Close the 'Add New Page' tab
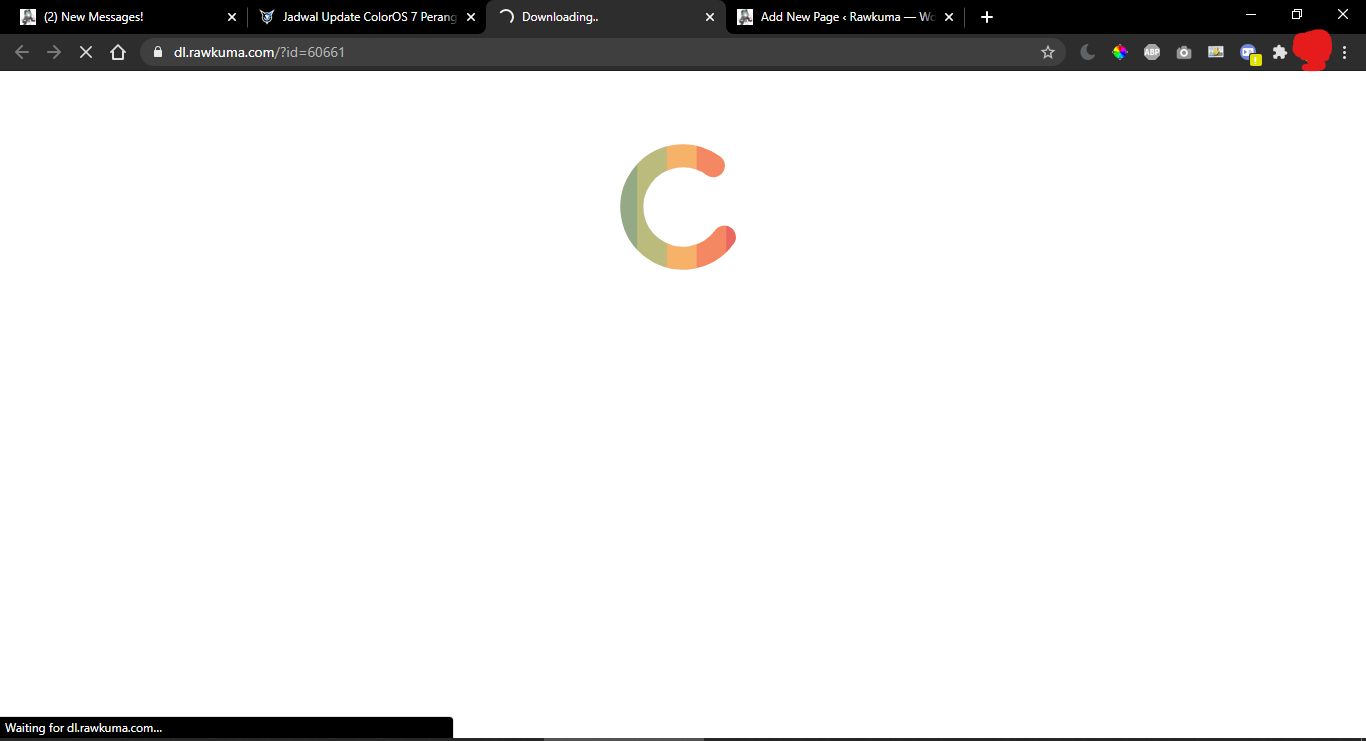Image resolution: width=1366 pixels, height=741 pixels. tap(949, 17)
